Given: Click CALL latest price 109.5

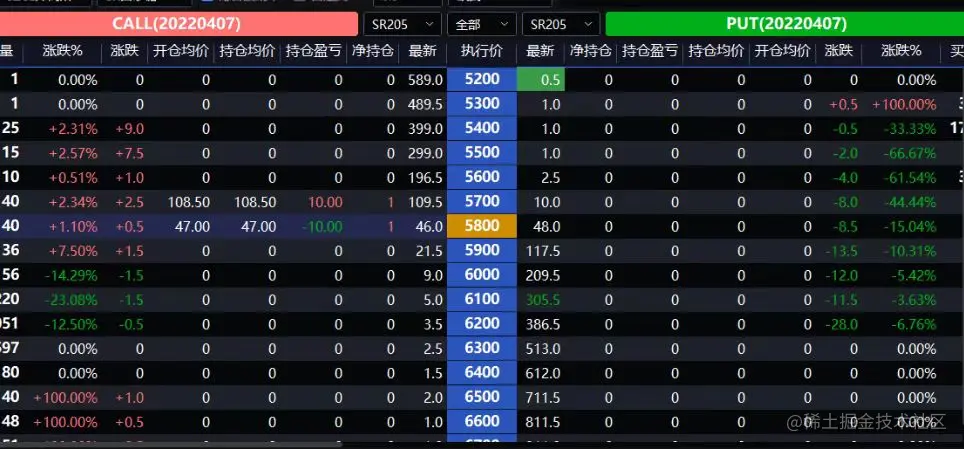Looking at the screenshot, I should point(425,202).
